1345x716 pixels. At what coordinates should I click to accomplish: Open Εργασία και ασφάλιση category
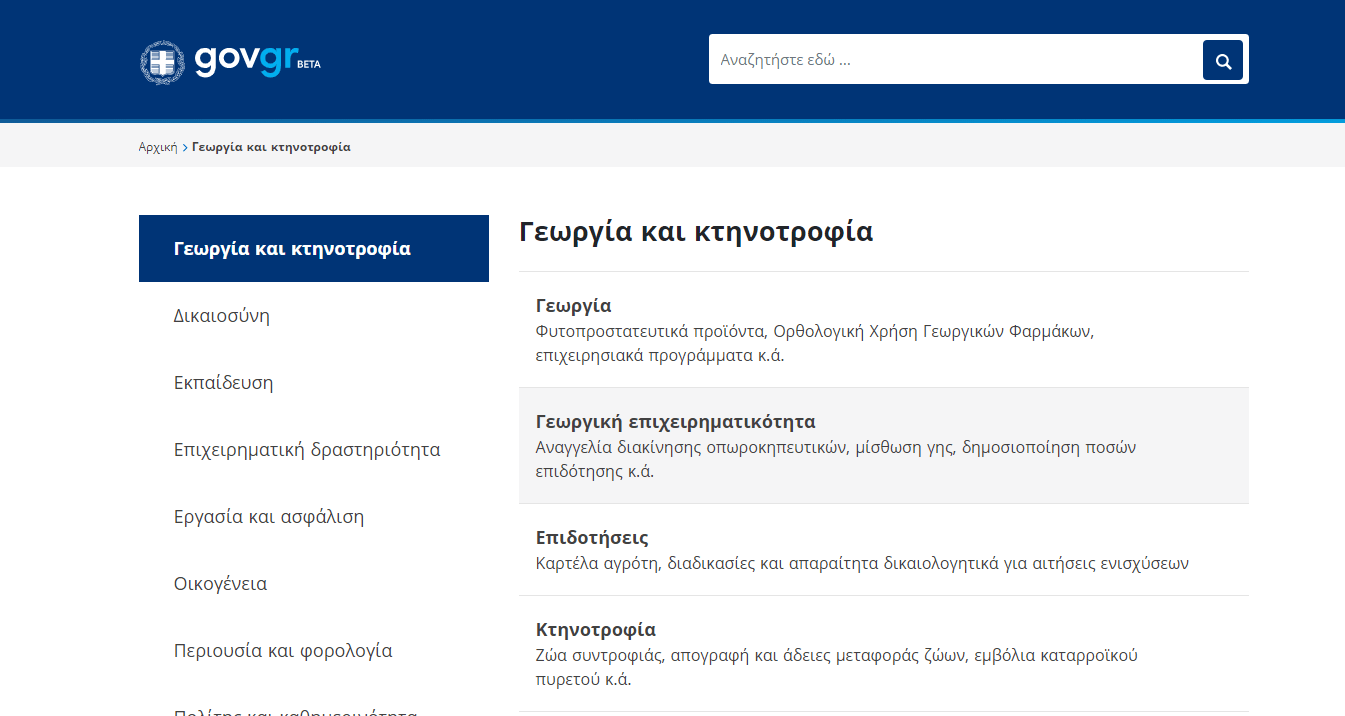tap(269, 517)
